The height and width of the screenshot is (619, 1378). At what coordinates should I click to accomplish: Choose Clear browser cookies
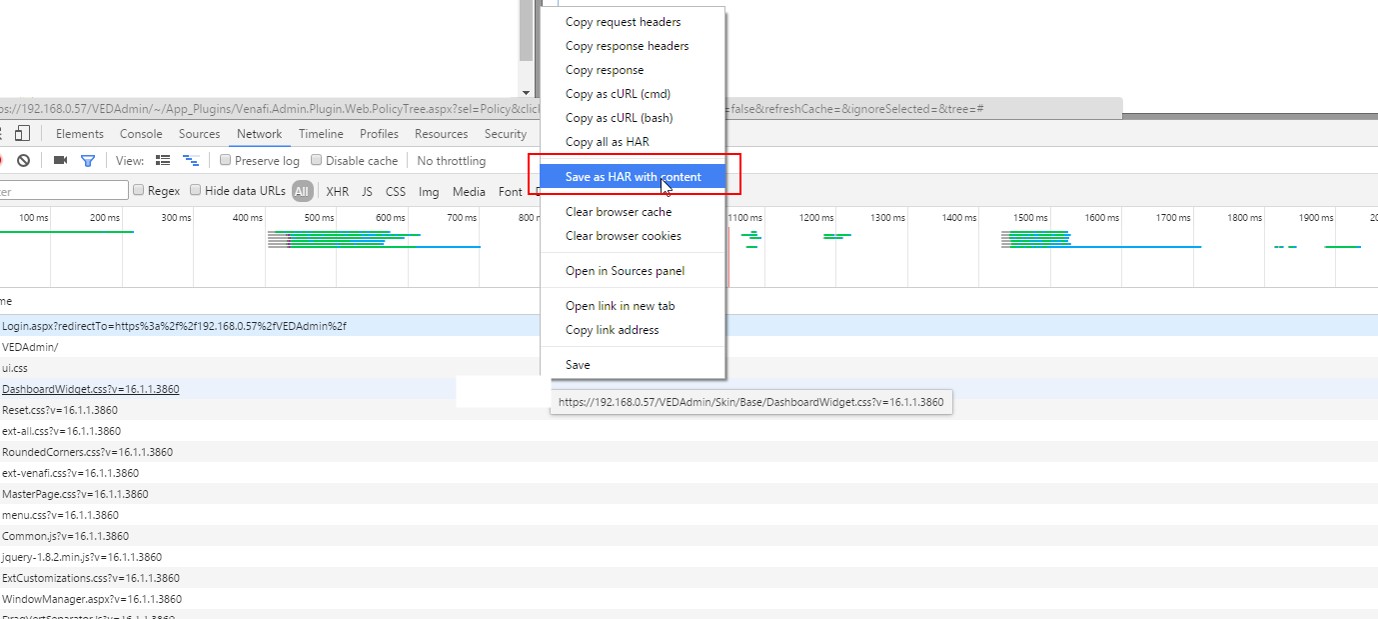(633, 236)
